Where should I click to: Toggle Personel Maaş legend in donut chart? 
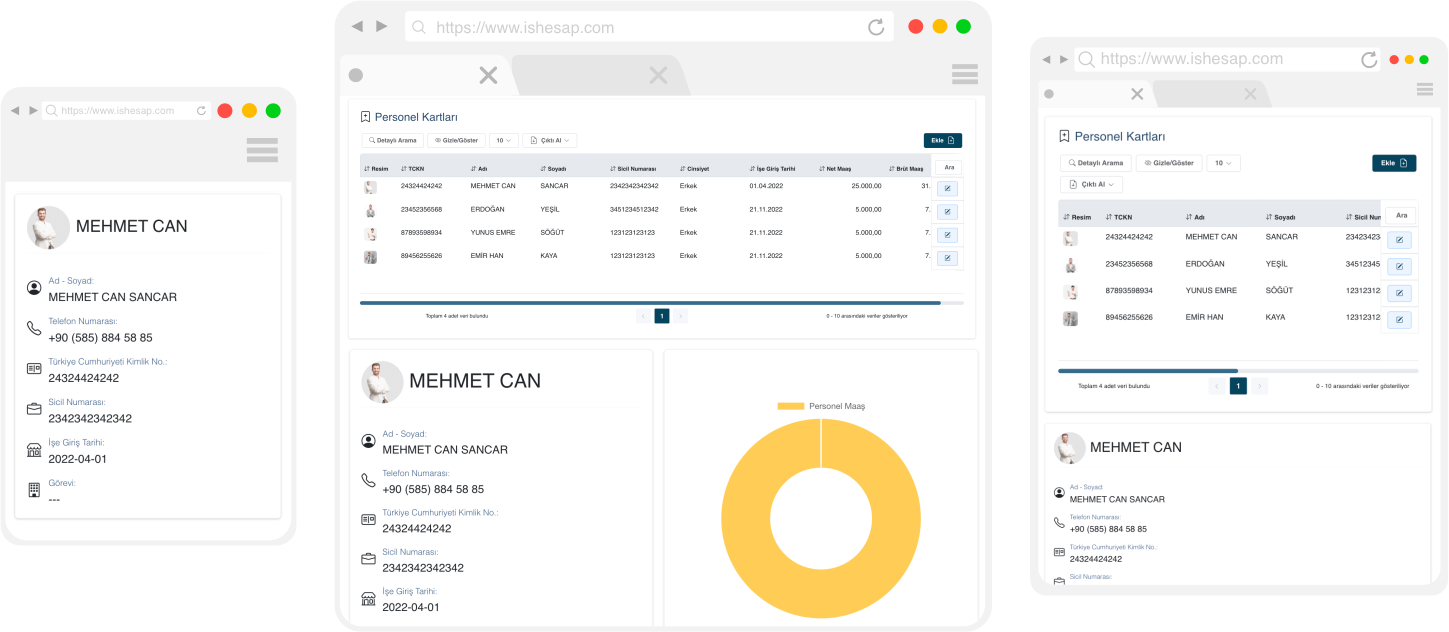(820, 406)
